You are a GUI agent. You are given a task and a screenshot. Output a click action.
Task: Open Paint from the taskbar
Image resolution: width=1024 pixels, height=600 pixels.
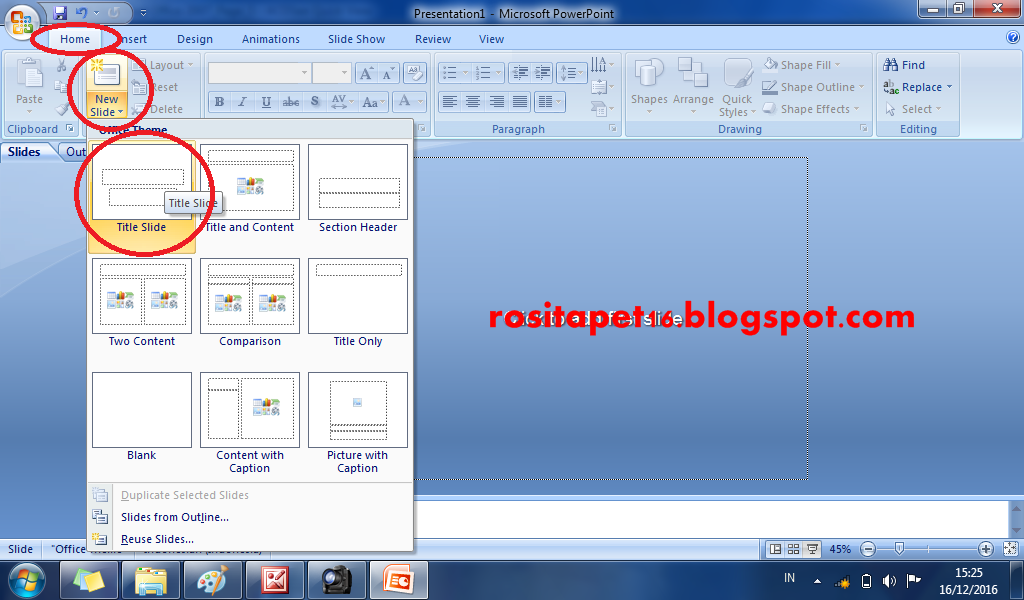(213, 580)
